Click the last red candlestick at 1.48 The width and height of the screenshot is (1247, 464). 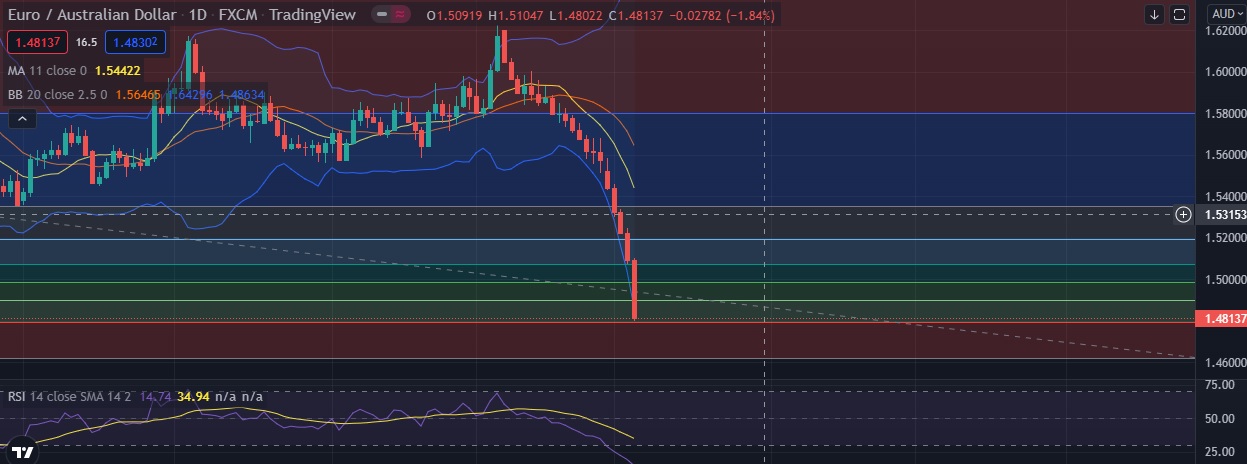pos(635,289)
